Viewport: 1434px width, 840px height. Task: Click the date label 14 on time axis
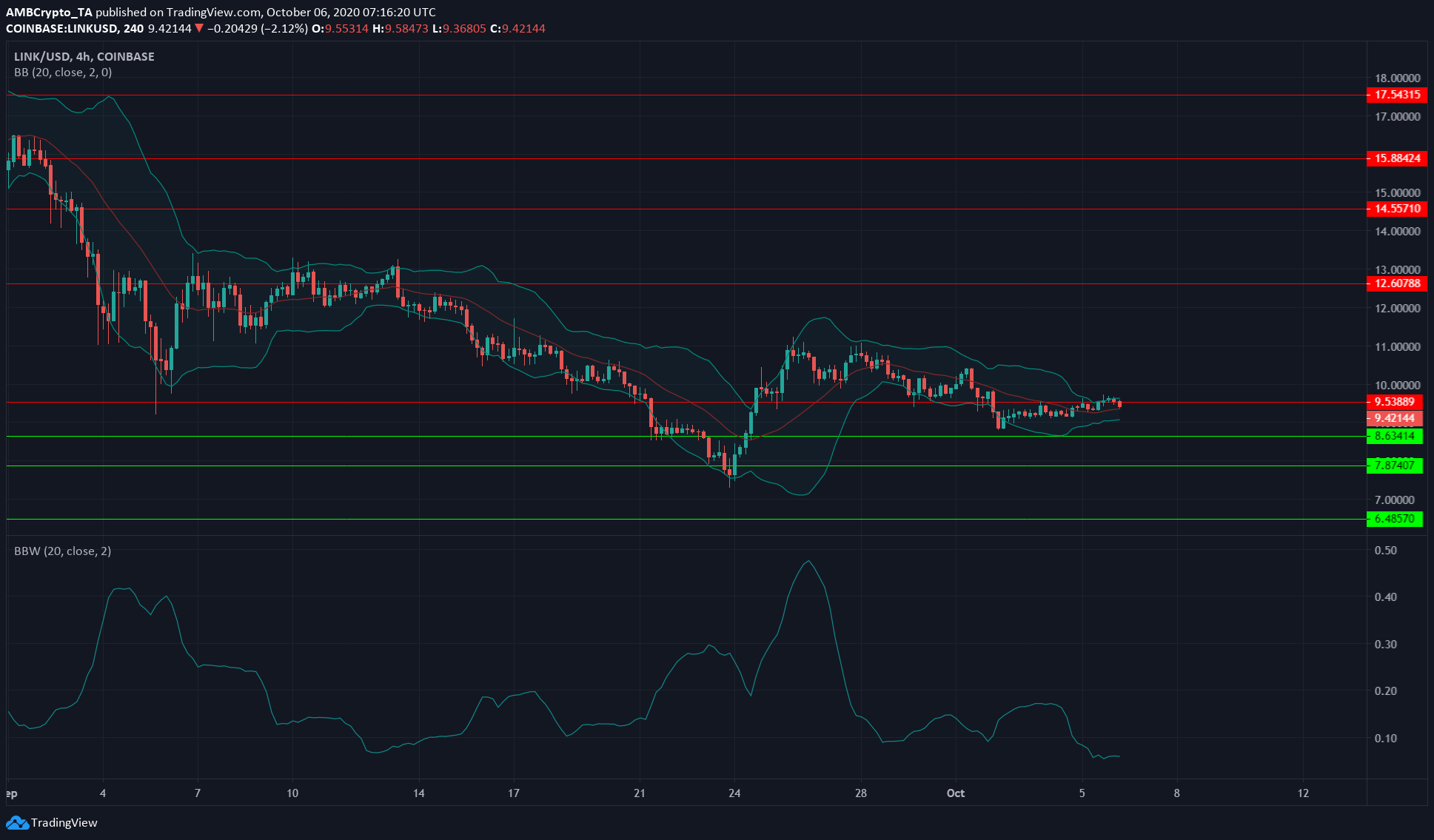point(419,793)
